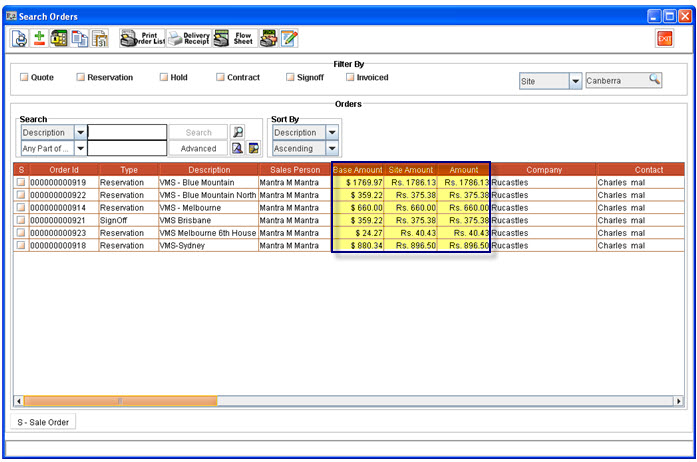Open the Delivery Receipt

point(188,38)
